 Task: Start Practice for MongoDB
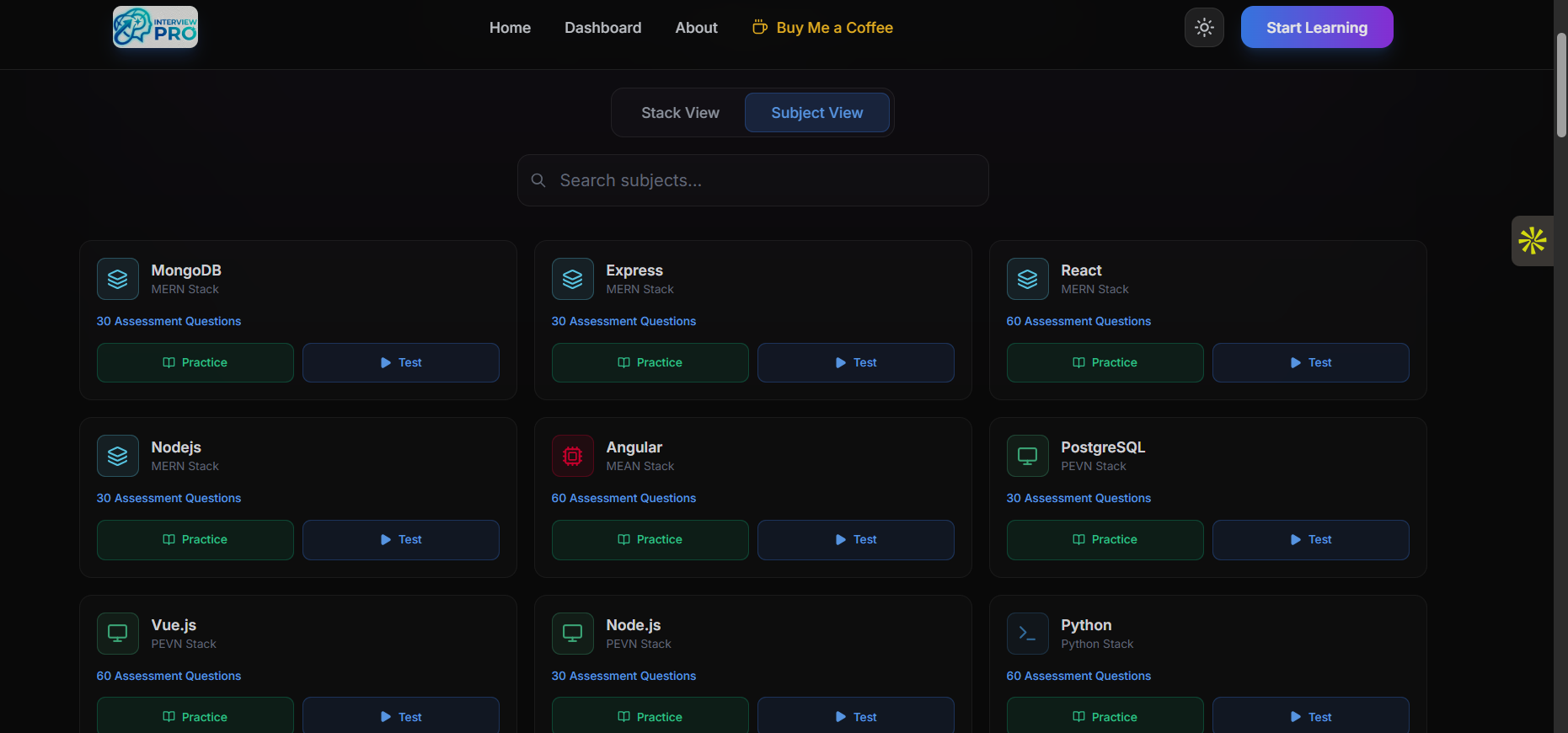[x=195, y=362]
